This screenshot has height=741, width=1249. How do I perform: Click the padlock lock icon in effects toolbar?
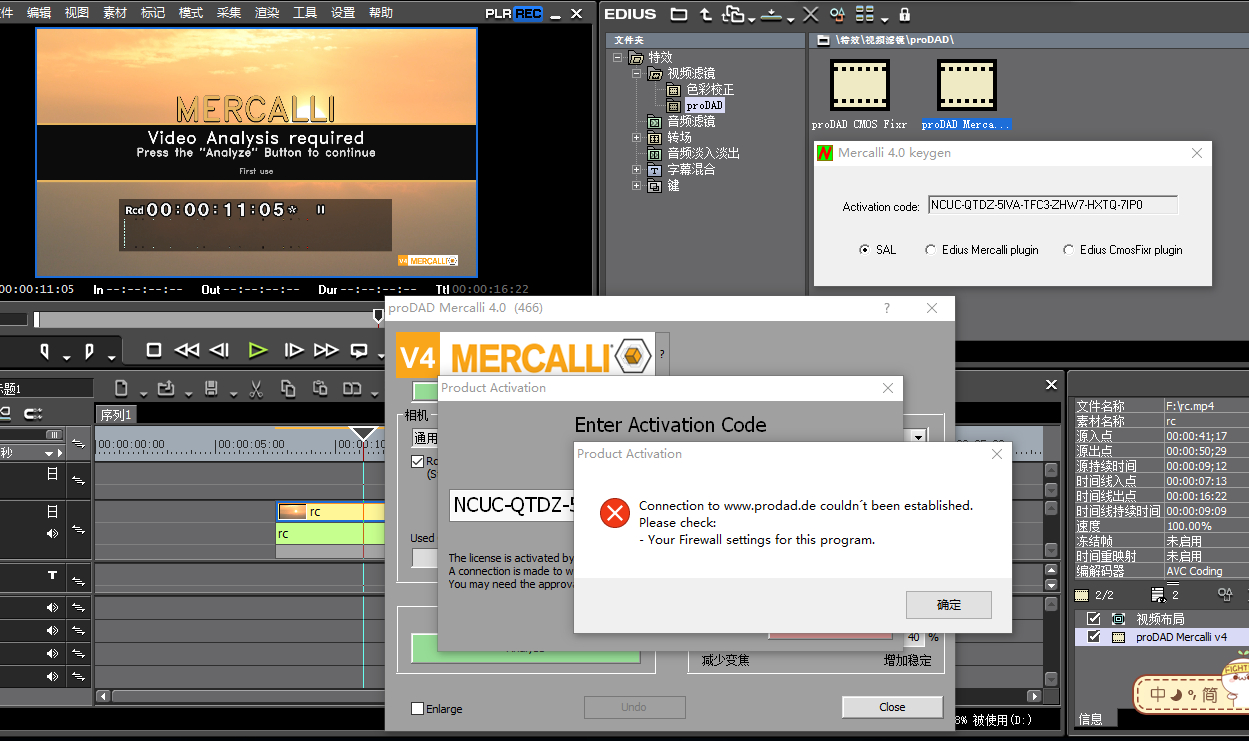[x=905, y=14]
